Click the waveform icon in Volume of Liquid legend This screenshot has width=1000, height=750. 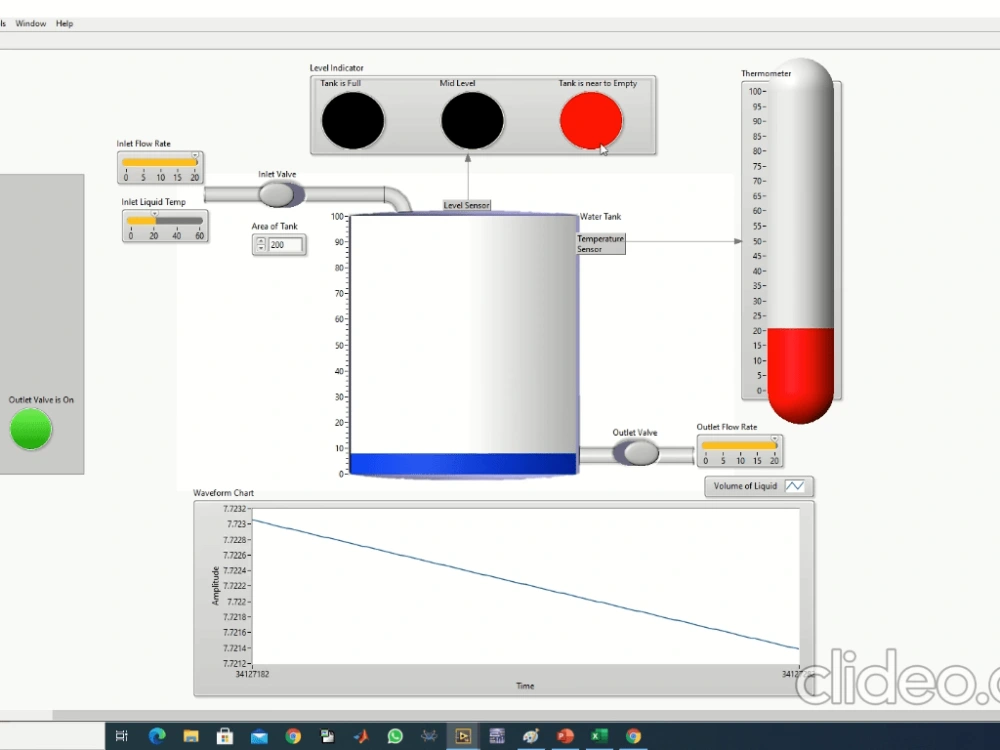[x=795, y=486]
